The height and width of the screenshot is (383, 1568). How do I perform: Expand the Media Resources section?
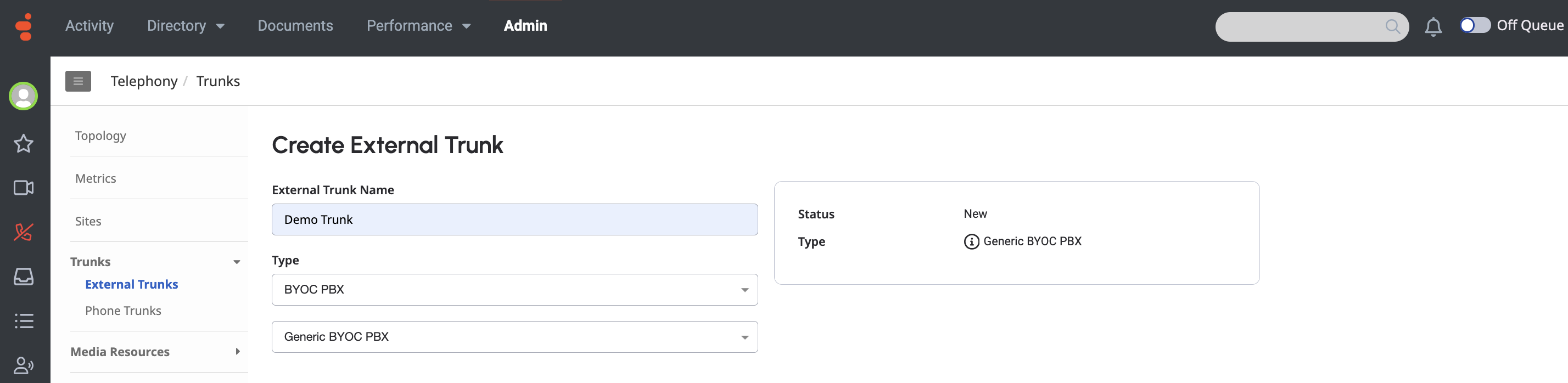tap(237, 351)
